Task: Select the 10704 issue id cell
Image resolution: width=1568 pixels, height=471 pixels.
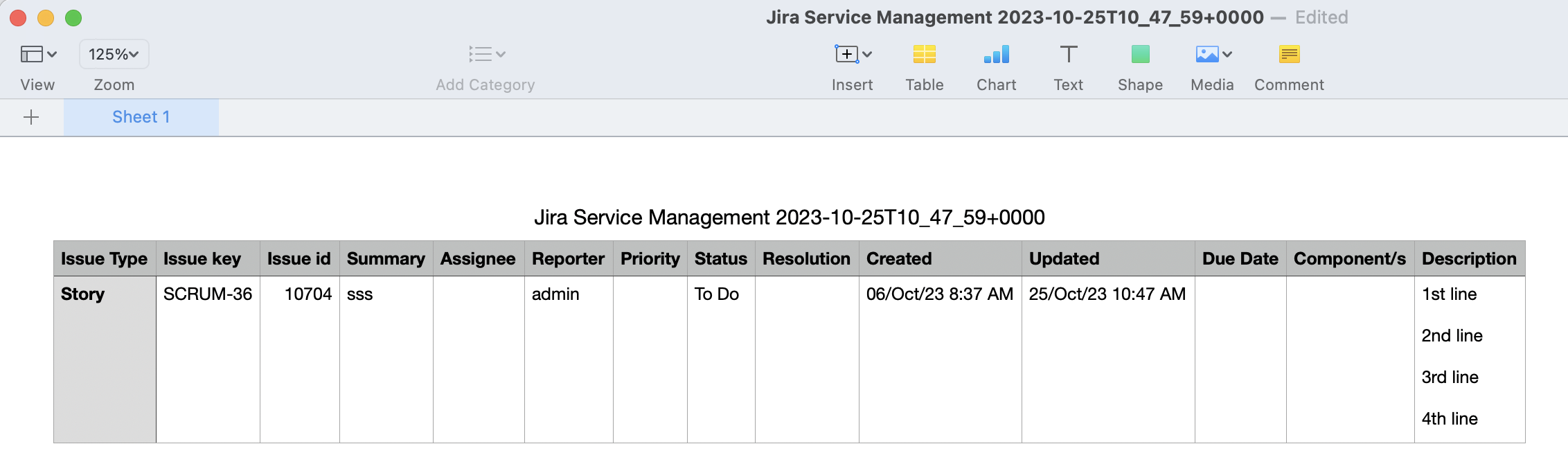Action: coord(299,359)
